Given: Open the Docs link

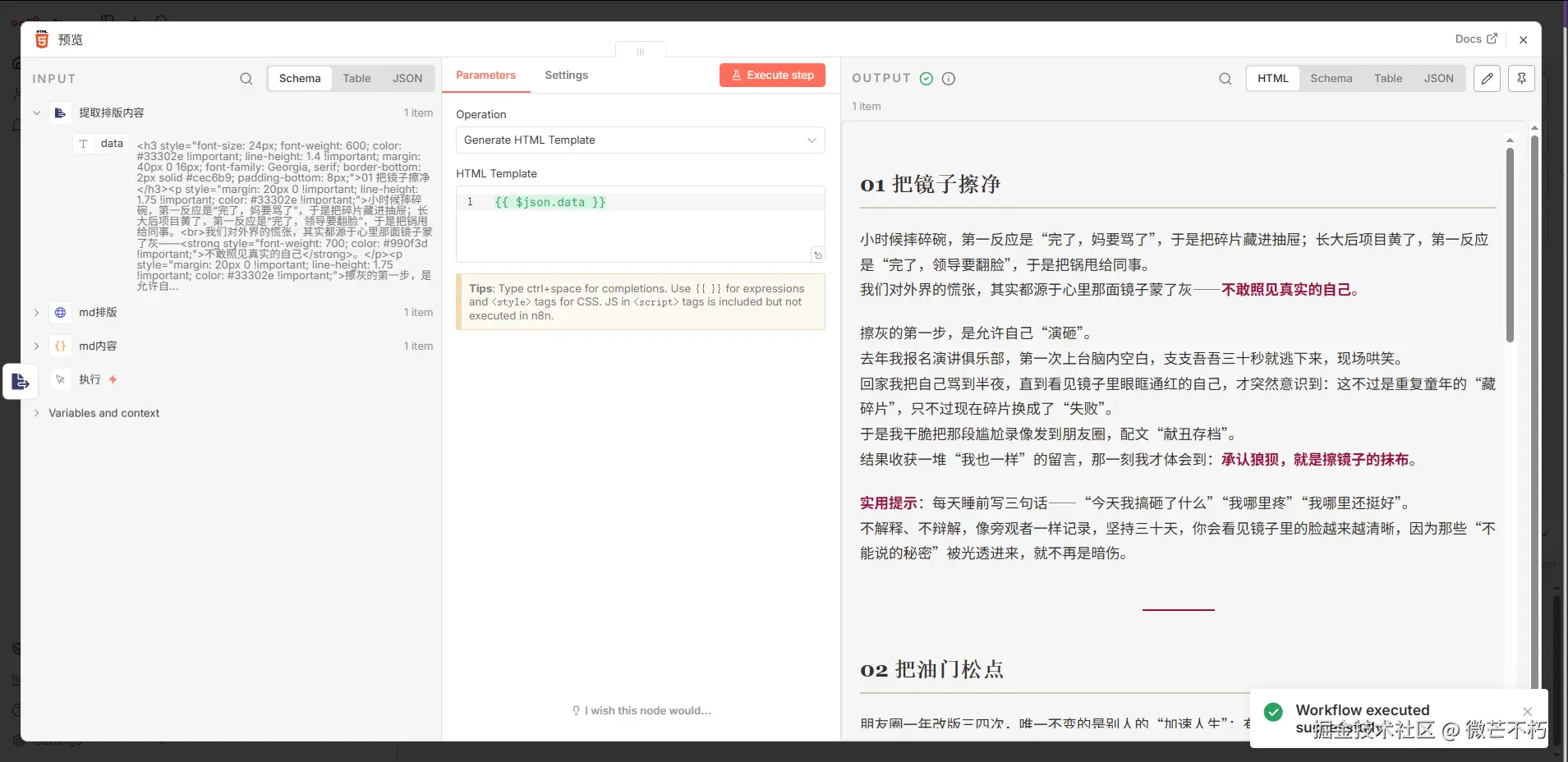Looking at the screenshot, I should 1476,39.
